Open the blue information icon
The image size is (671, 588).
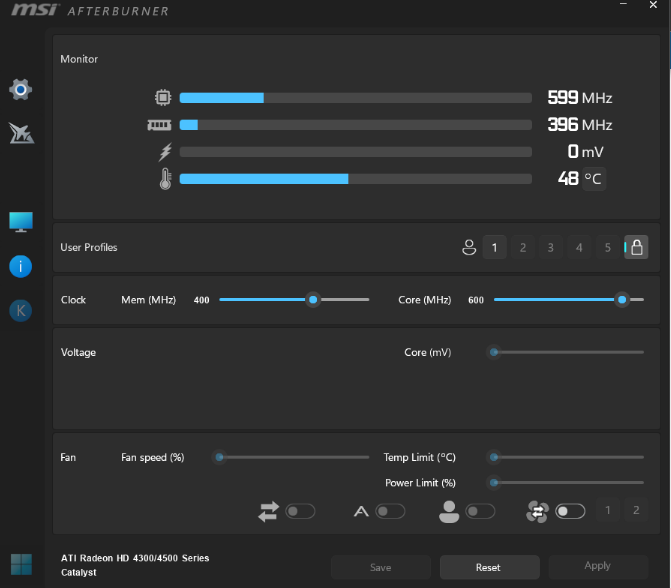[x=21, y=267]
